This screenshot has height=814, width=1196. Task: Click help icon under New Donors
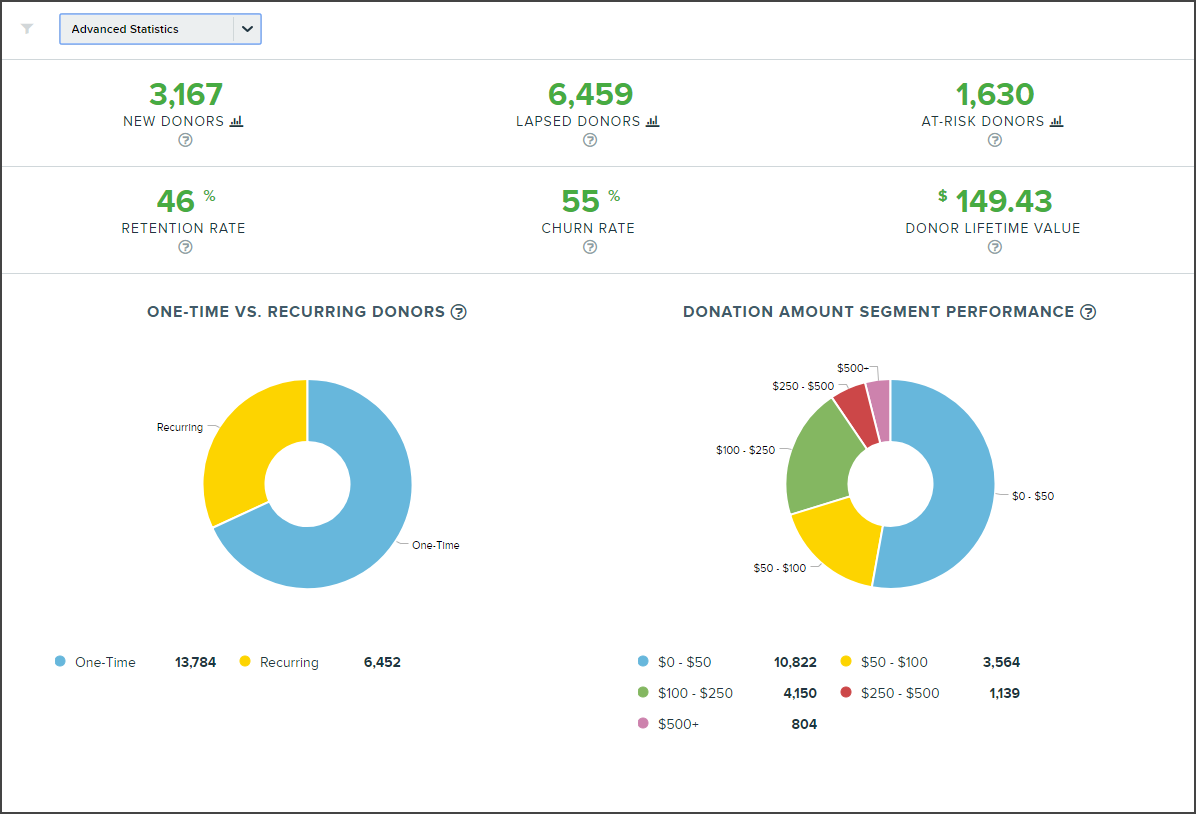(185, 140)
